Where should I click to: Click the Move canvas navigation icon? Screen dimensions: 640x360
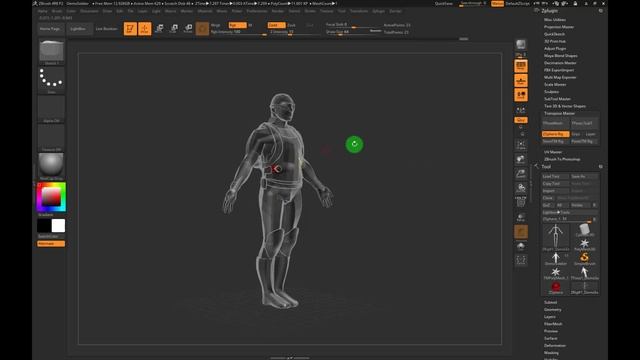[521, 159]
